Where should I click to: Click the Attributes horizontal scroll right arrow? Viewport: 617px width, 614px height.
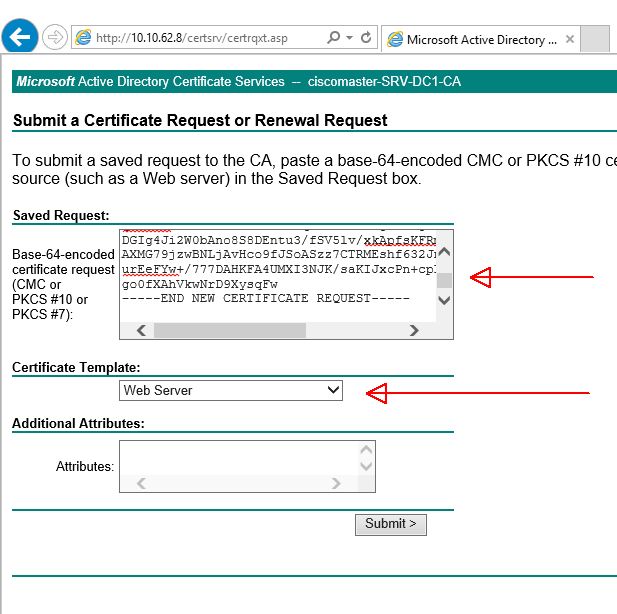click(x=336, y=483)
